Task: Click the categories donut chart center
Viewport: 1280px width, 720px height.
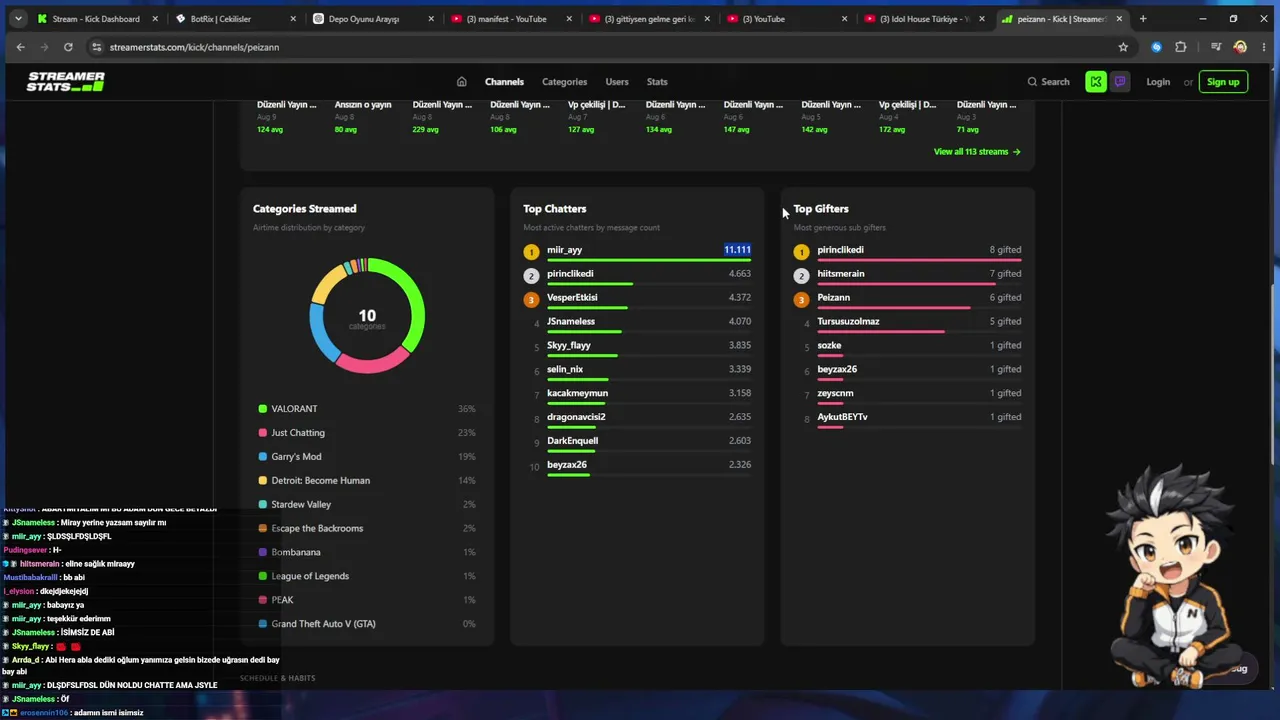Action: 367,316
